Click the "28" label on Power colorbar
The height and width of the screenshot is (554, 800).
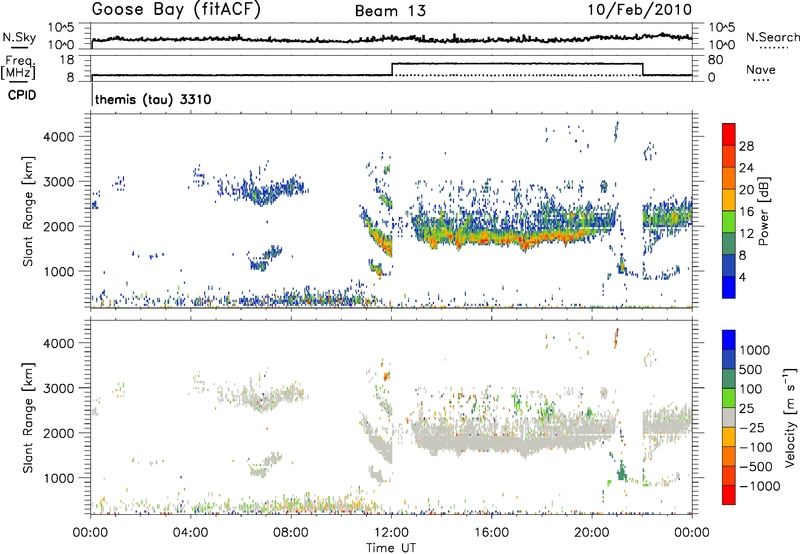click(746, 146)
